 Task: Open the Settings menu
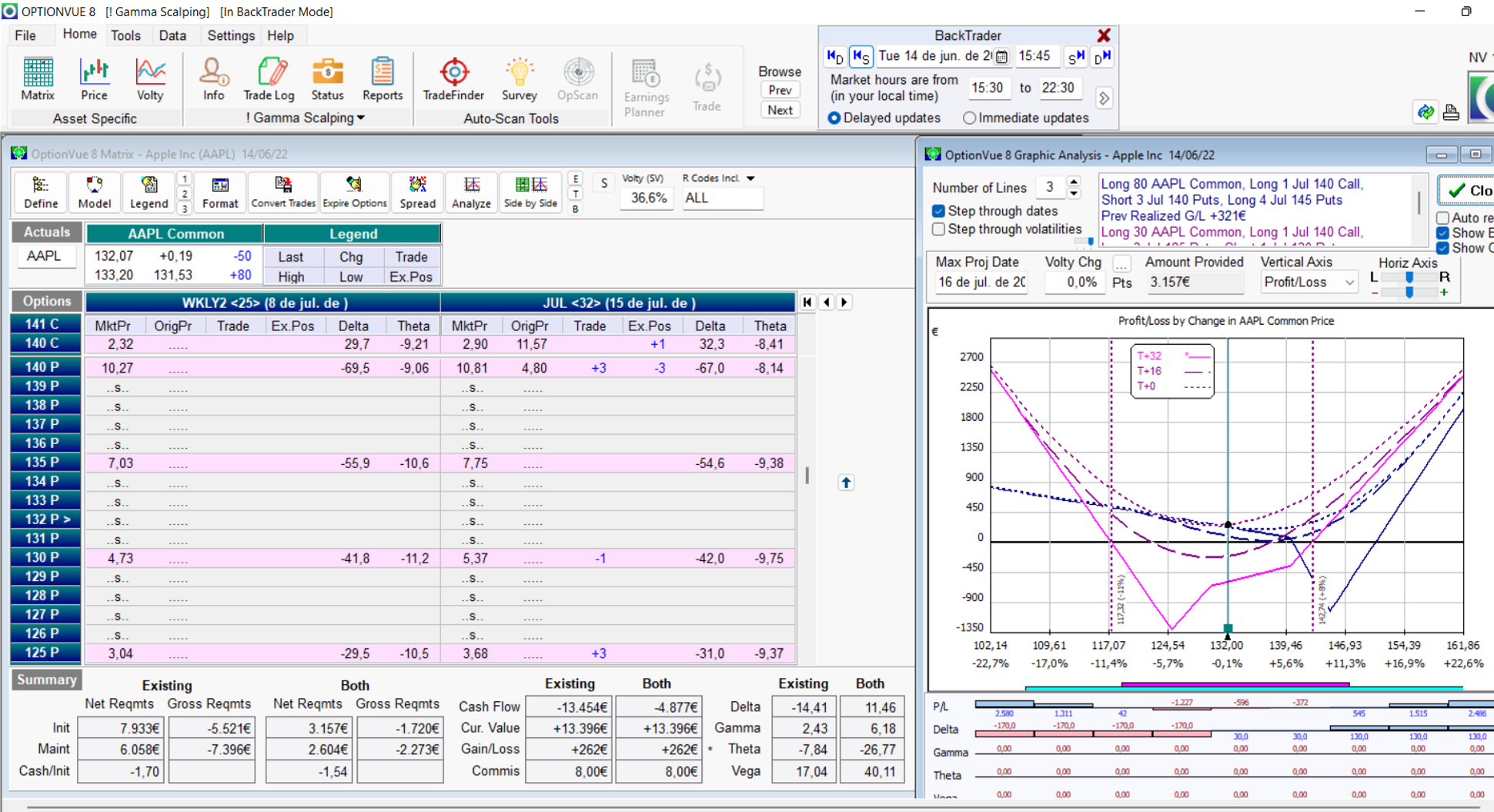[231, 35]
